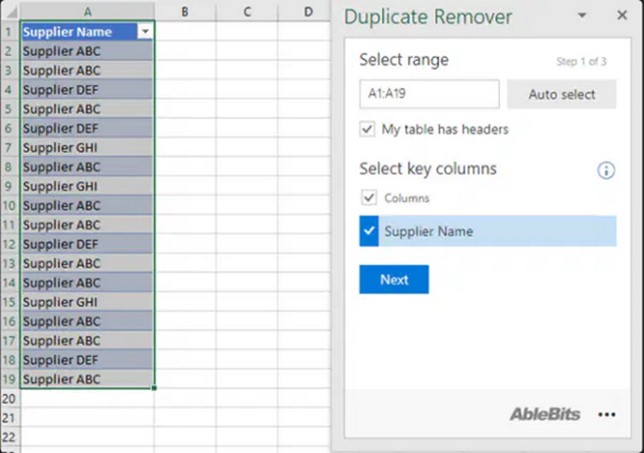Select cell A19 containing Supplier ABC
Viewport: 644px width, 453px height.
coord(87,379)
